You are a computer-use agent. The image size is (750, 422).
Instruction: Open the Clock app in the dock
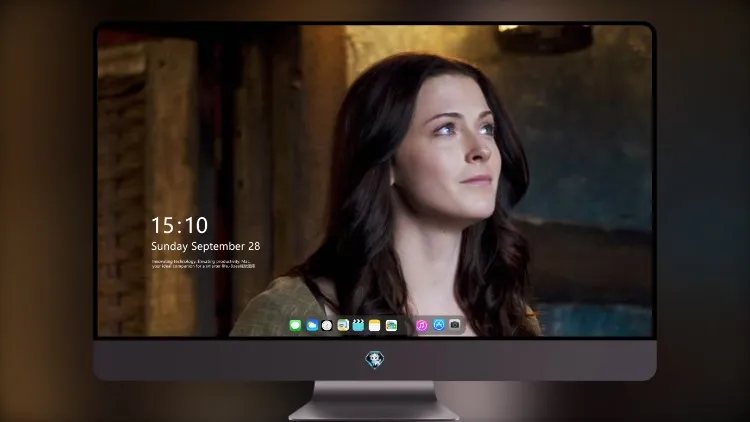coord(327,325)
